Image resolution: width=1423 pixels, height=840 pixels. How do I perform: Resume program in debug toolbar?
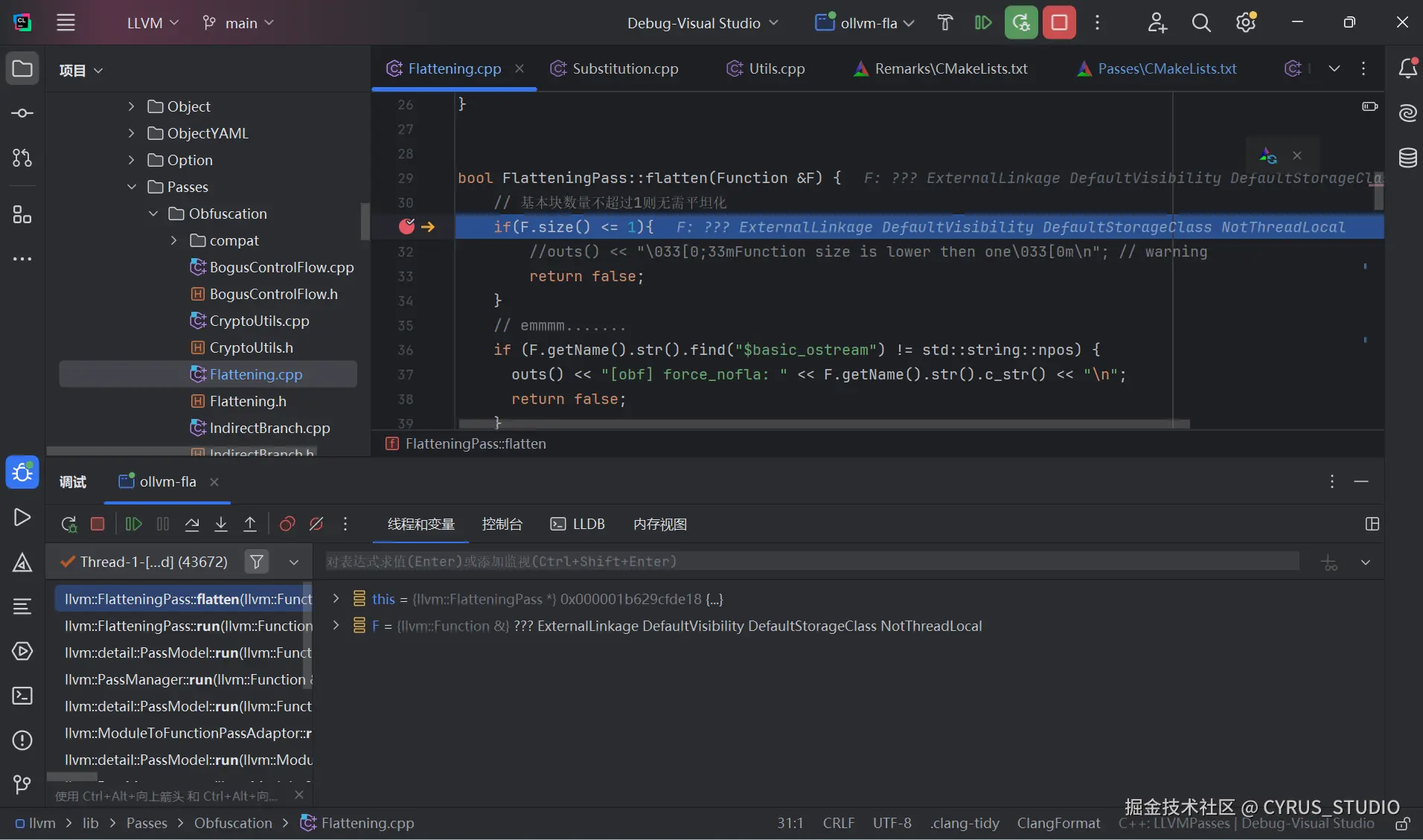(x=134, y=525)
